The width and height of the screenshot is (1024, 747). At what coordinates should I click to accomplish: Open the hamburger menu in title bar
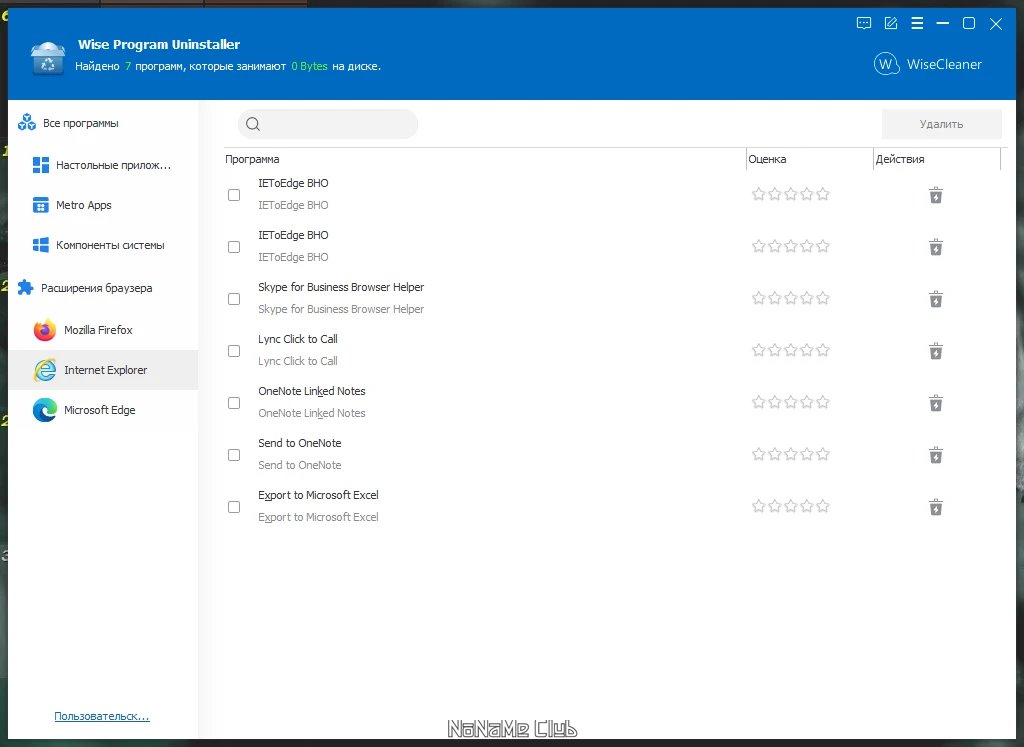(917, 24)
